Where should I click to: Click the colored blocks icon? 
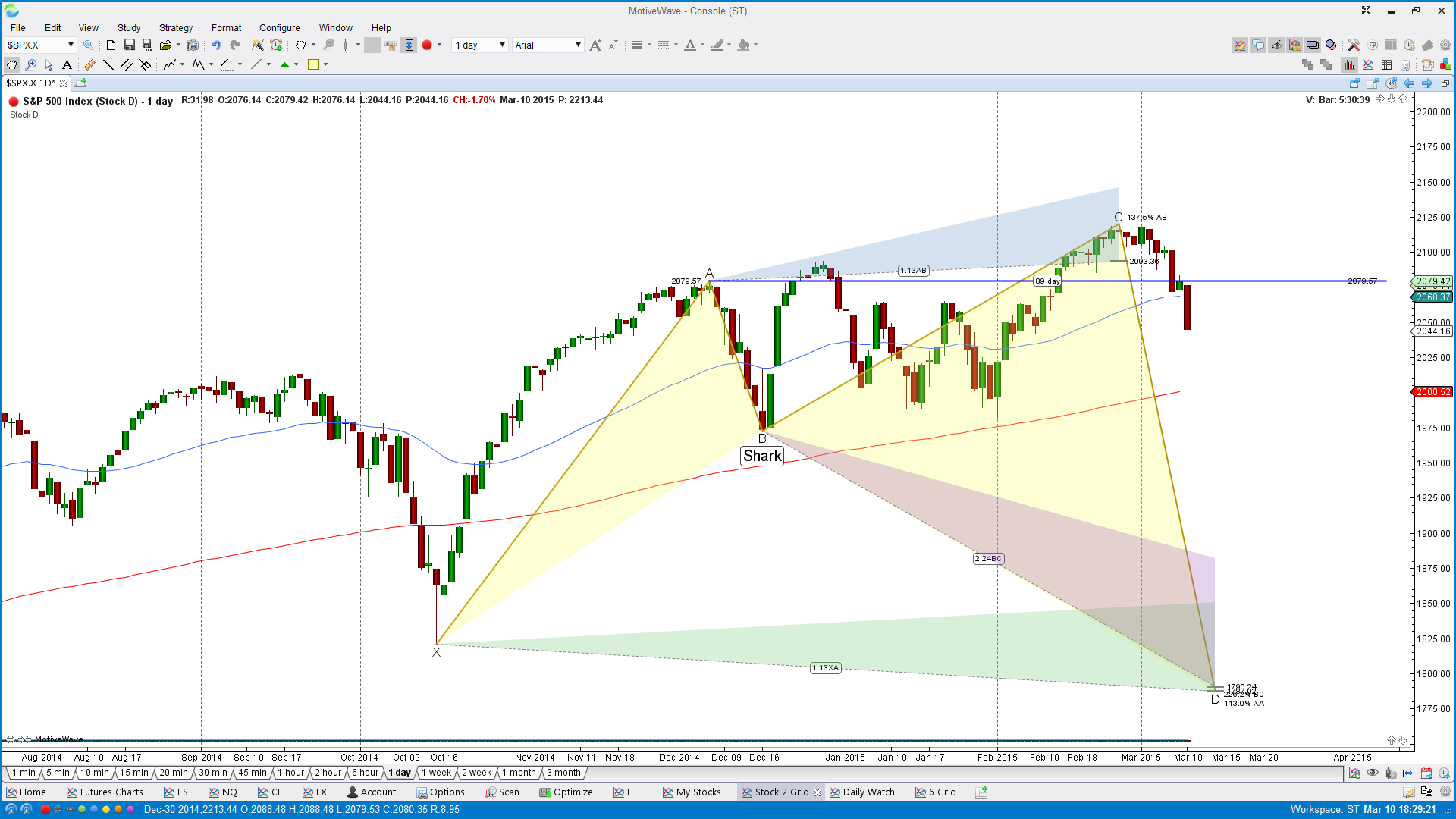(1445, 65)
